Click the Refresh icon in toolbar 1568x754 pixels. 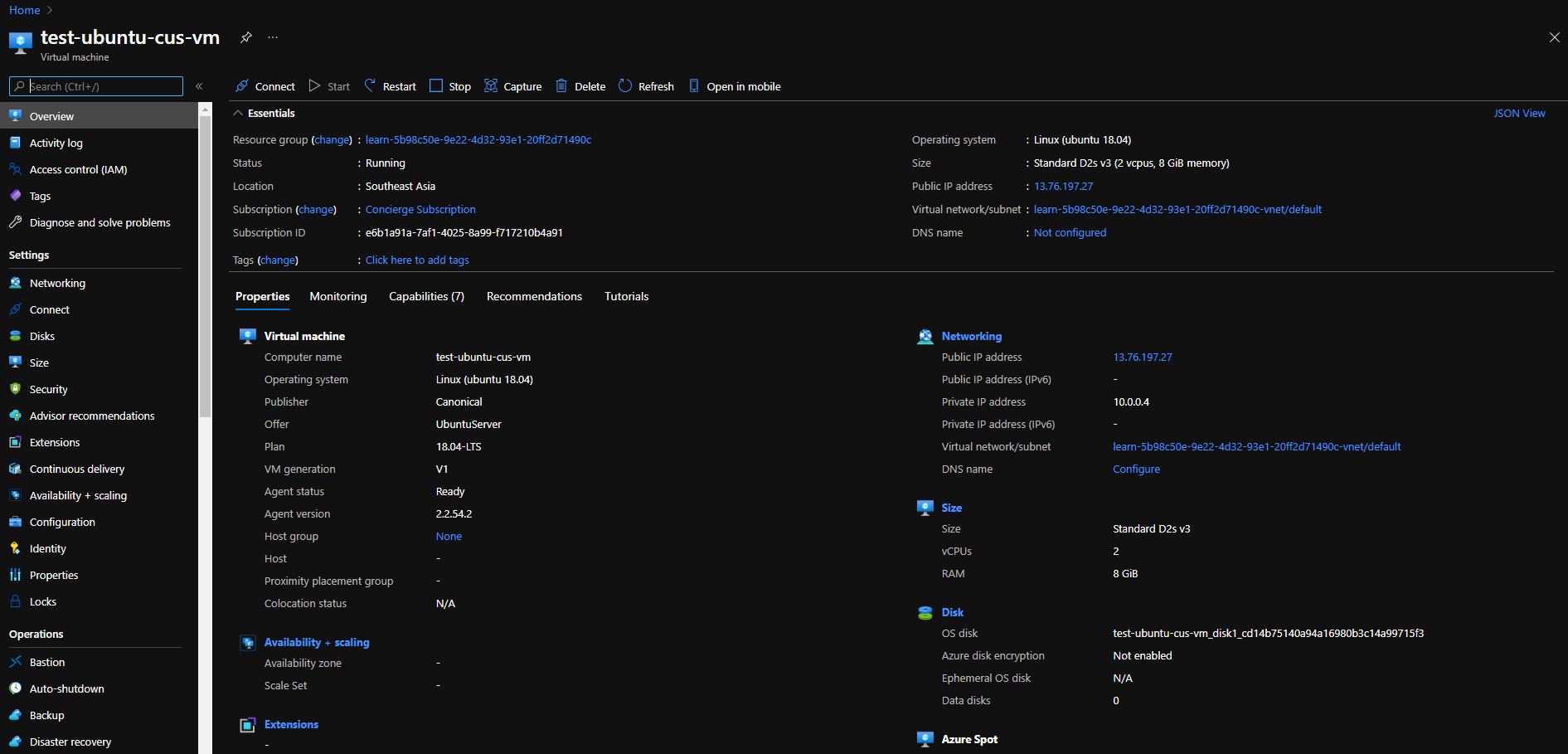click(625, 85)
